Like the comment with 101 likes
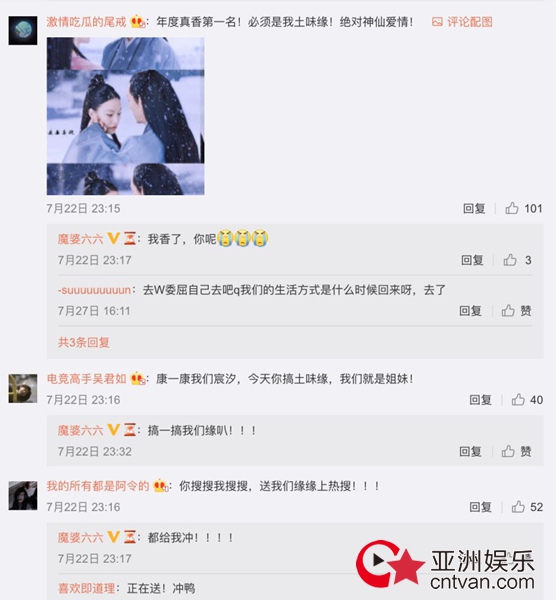The height and width of the screenshot is (600, 556). pos(512,209)
